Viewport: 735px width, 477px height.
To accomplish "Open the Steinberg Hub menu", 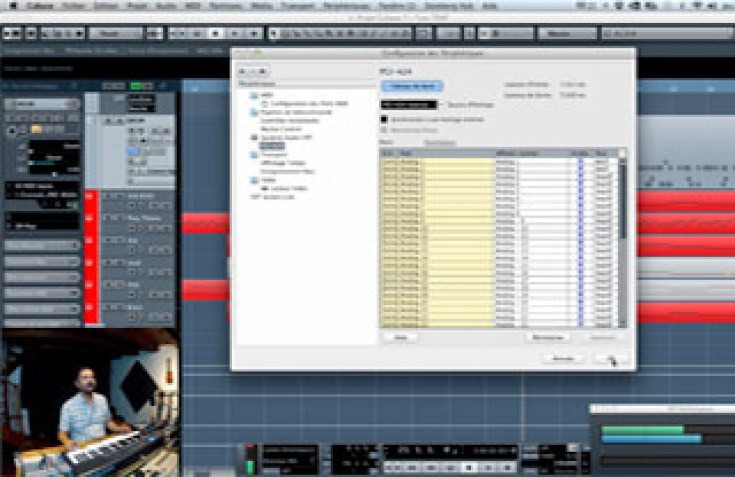I will pos(448,6).
